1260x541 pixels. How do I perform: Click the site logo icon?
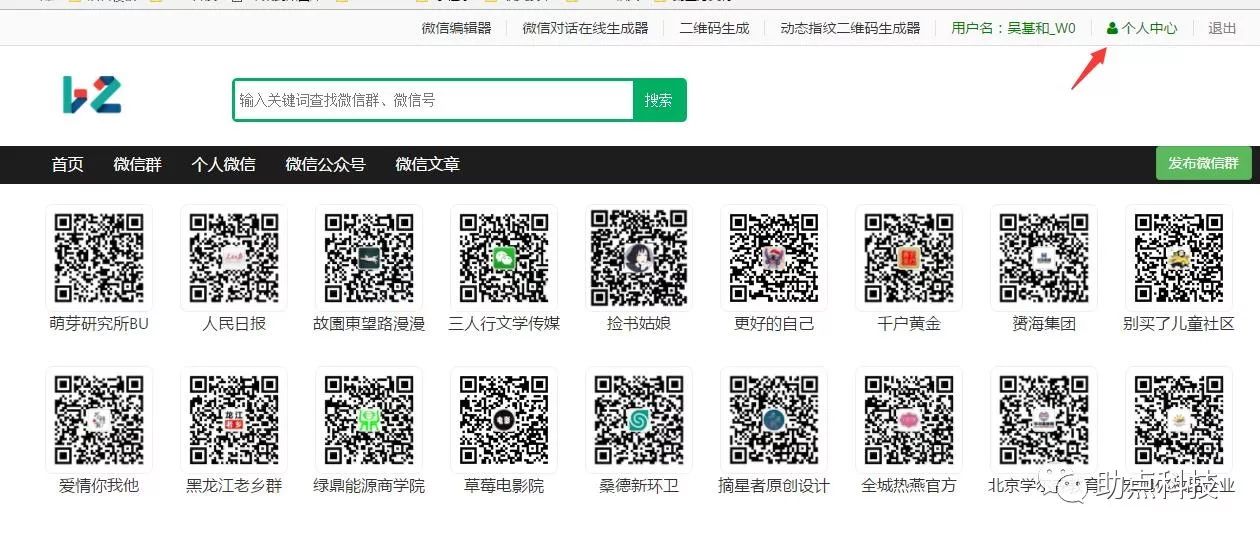[x=92, y=94]
